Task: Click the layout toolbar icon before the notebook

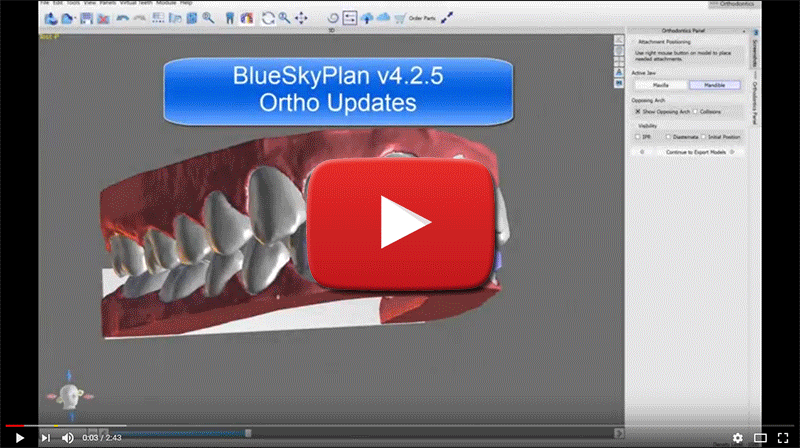Action: (175, 18)
